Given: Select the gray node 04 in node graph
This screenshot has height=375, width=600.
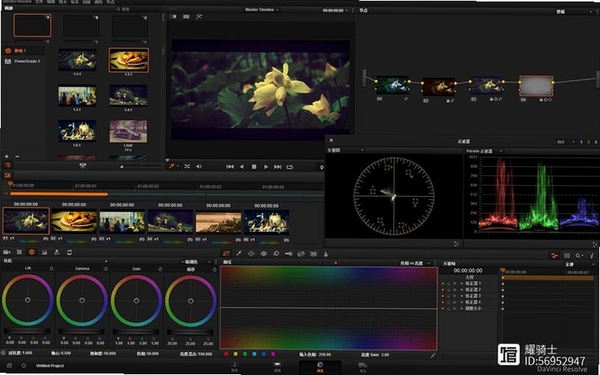Looking at the screenshot, I should [536, 86].
